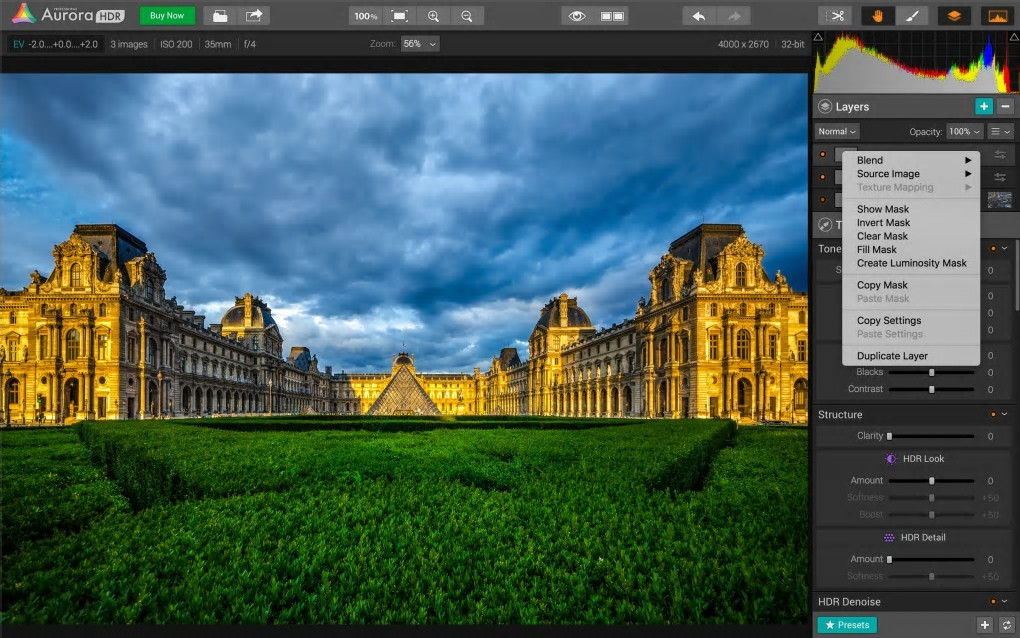Open an image with the folder icon
Image resolution: width=1020 pixels, height=638 pixels.
(x=220, y=16)
